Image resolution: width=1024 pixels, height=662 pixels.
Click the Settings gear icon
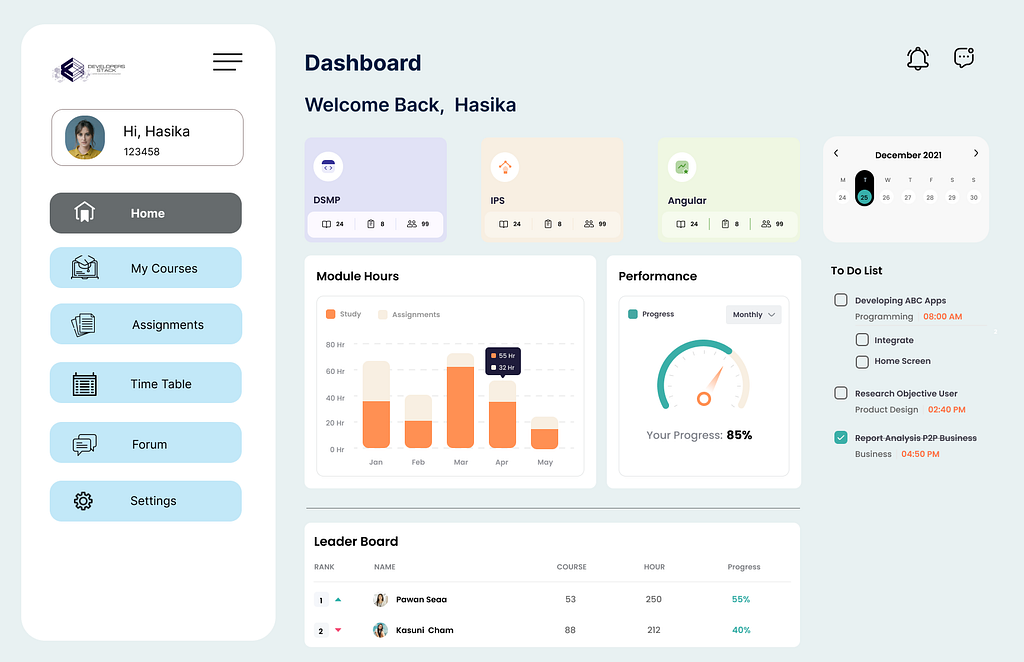point(85,500)
